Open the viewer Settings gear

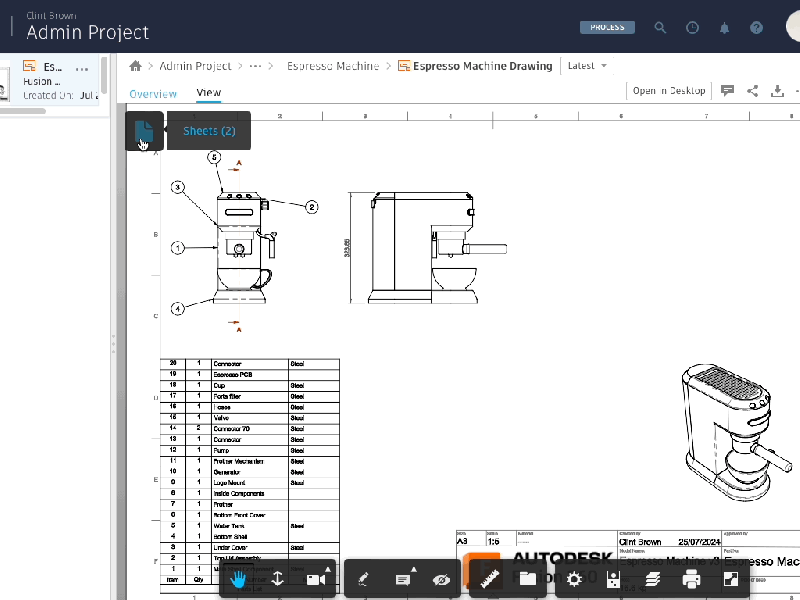pyautogui.click(x=573, y=578)
